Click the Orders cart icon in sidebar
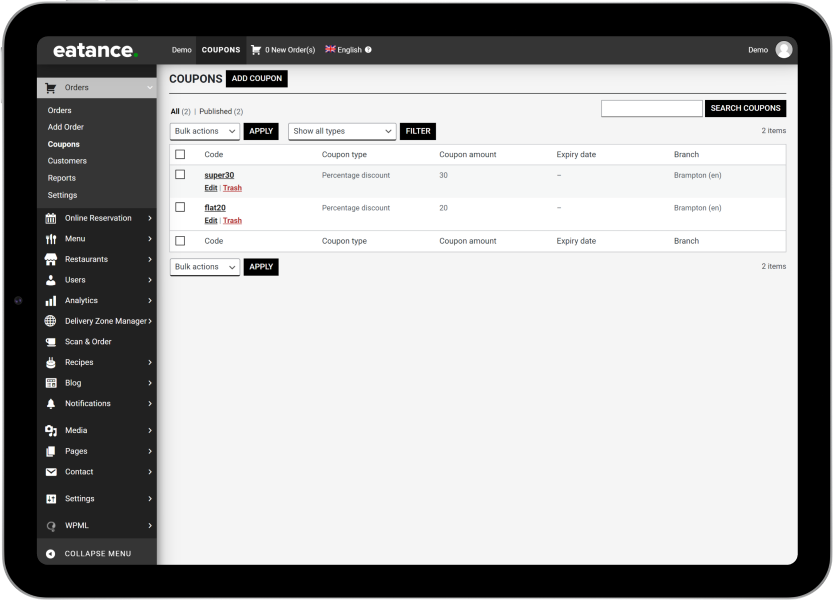The image size is (833, 600). 51,88
